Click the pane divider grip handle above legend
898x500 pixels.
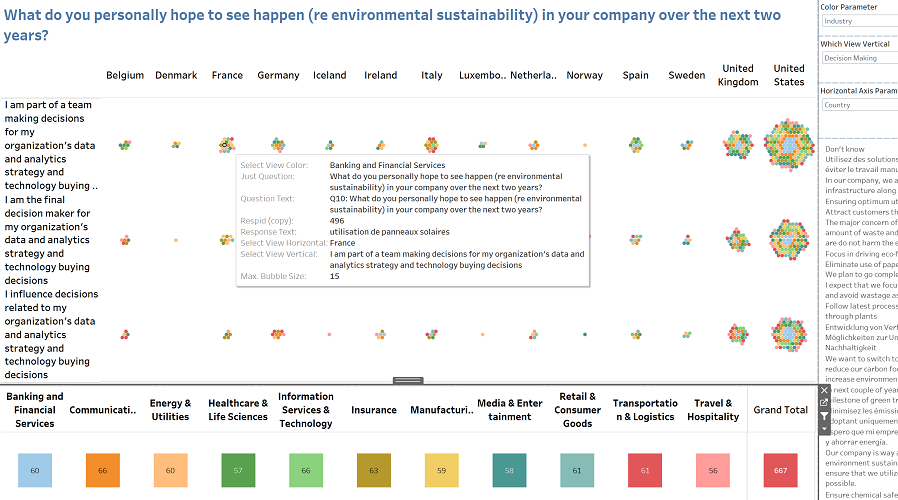pos(408,381)
